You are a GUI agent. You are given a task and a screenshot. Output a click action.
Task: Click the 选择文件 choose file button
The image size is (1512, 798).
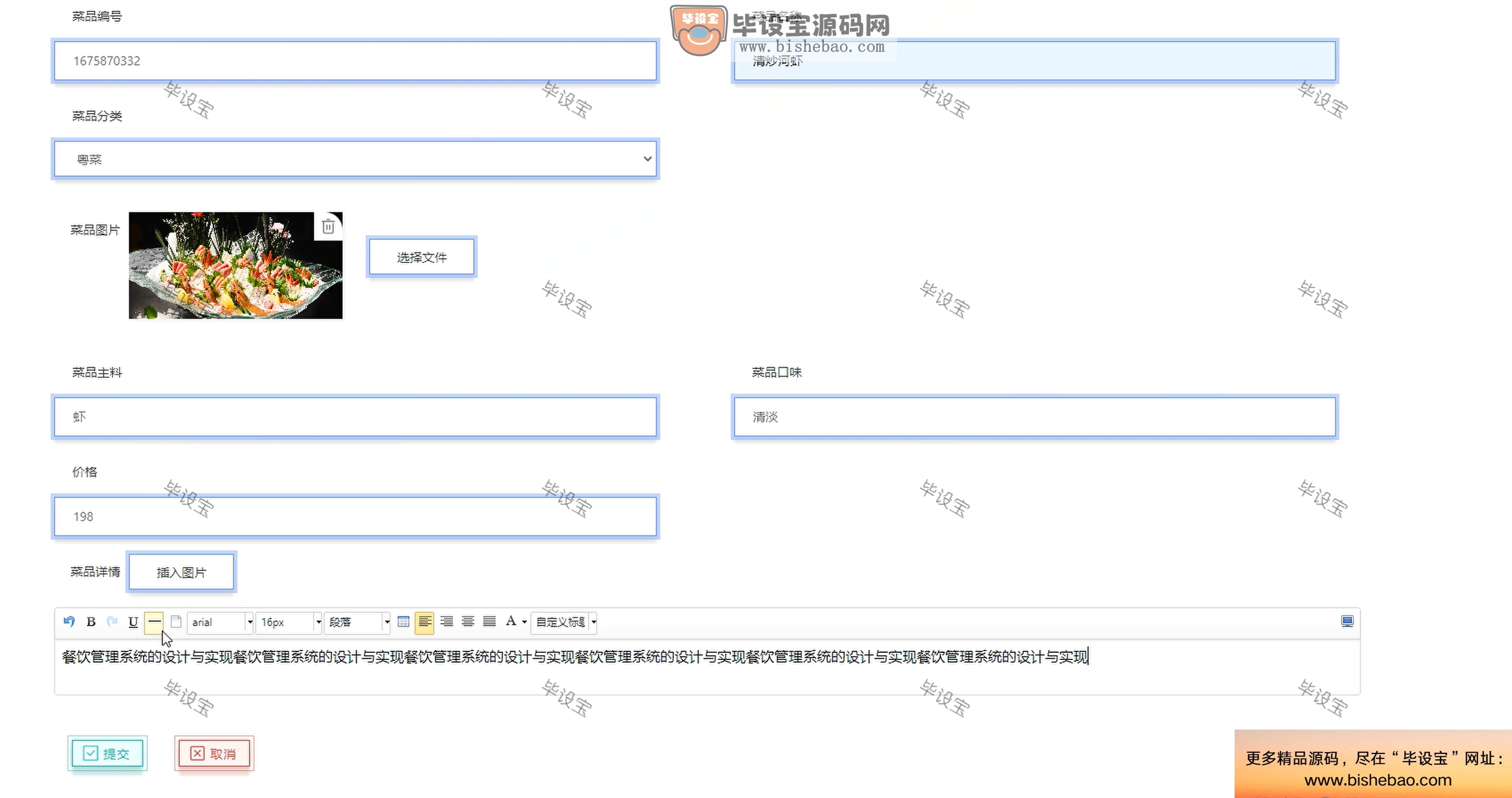(x=421, y=257)
